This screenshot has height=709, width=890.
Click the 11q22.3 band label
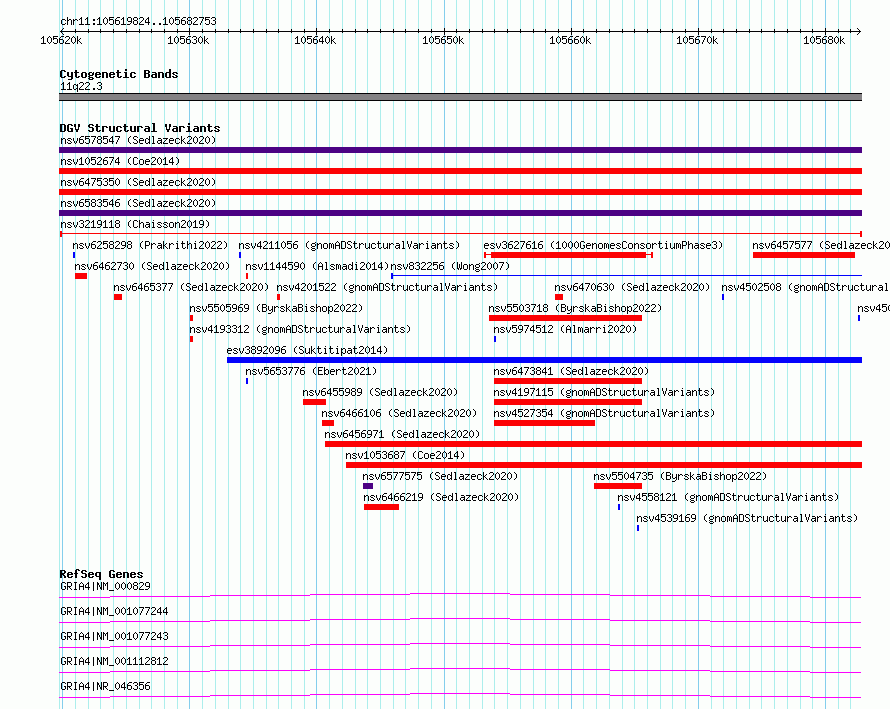81,86
